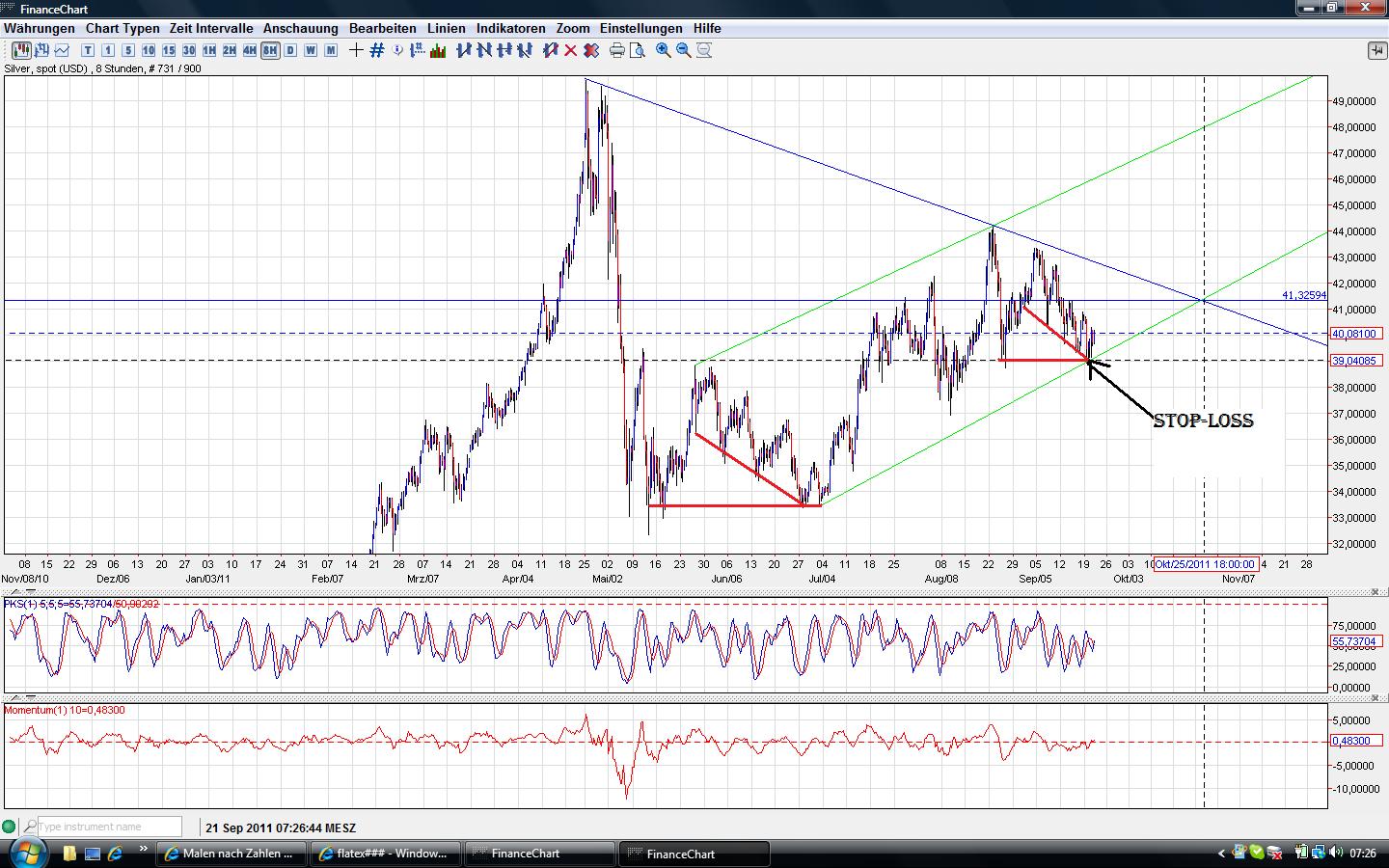Select the candlestick chart type icon

(x=19, y=50)
